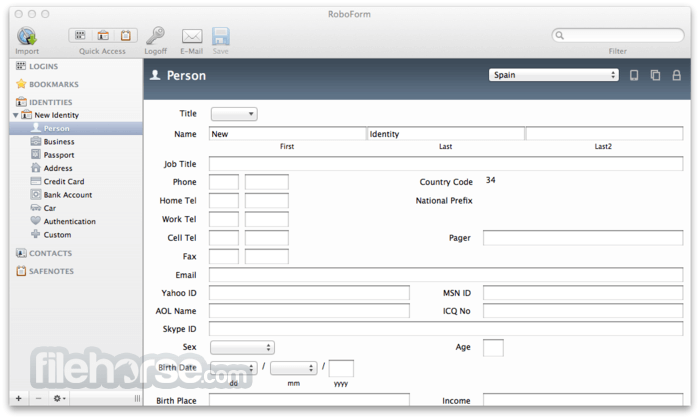The width and height of the screenshot is (700, 419).
Task: Click the Filter search box
Action: (618, 35)
